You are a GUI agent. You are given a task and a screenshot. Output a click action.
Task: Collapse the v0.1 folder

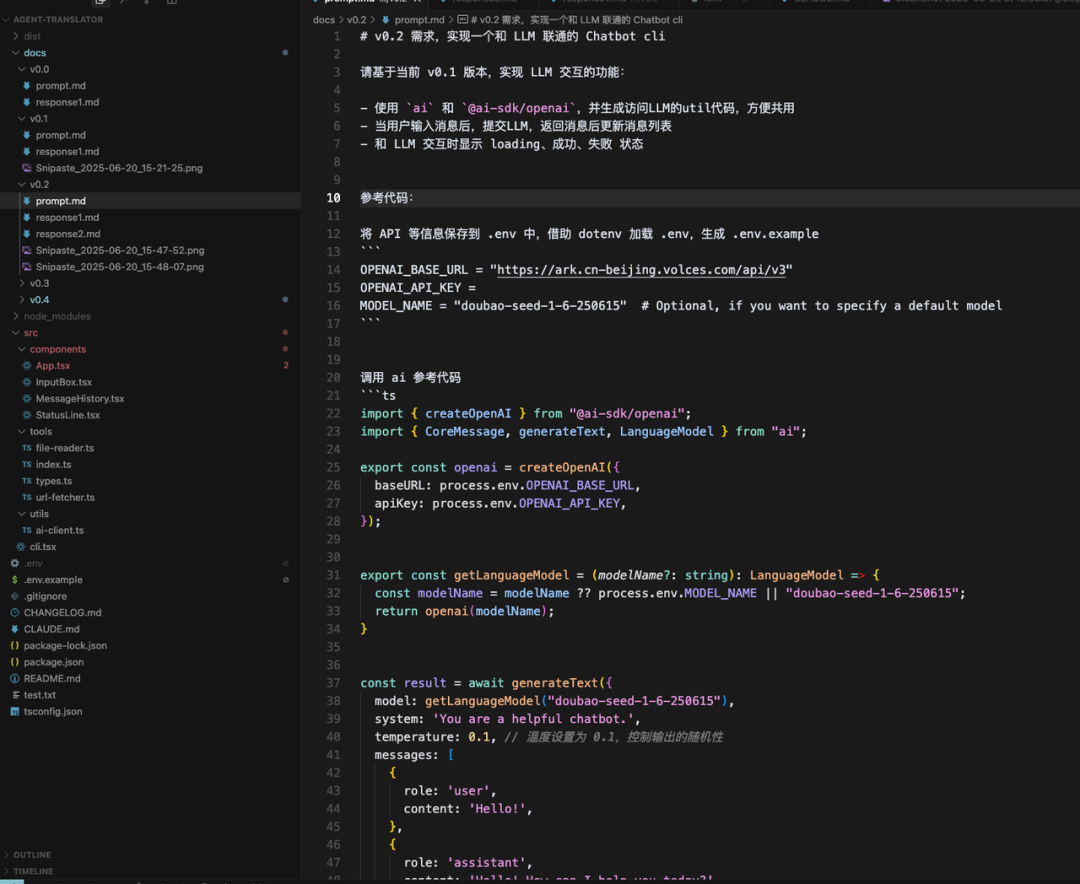(x=21, y=119)
